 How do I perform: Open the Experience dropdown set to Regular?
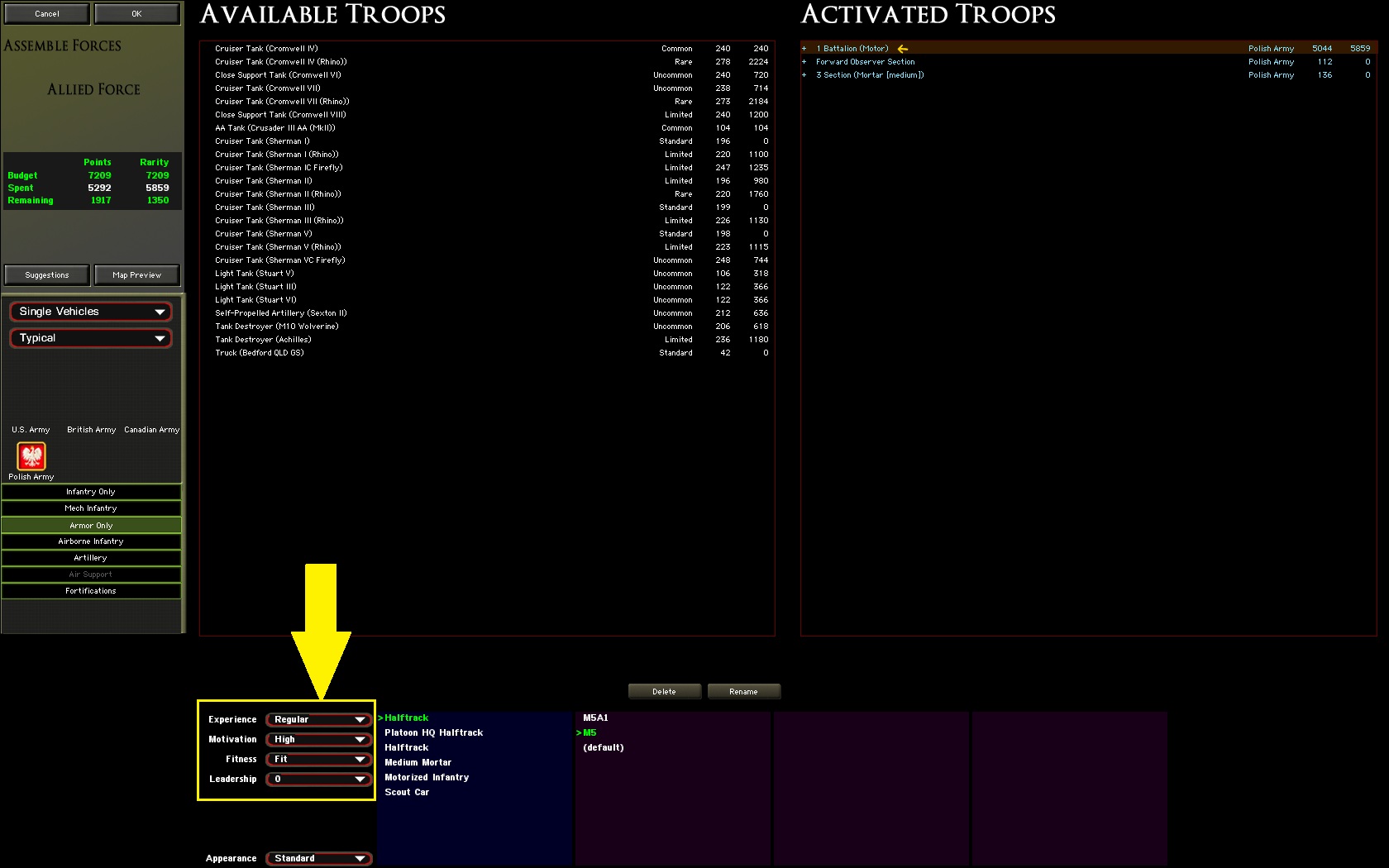[x=318, y=719]
